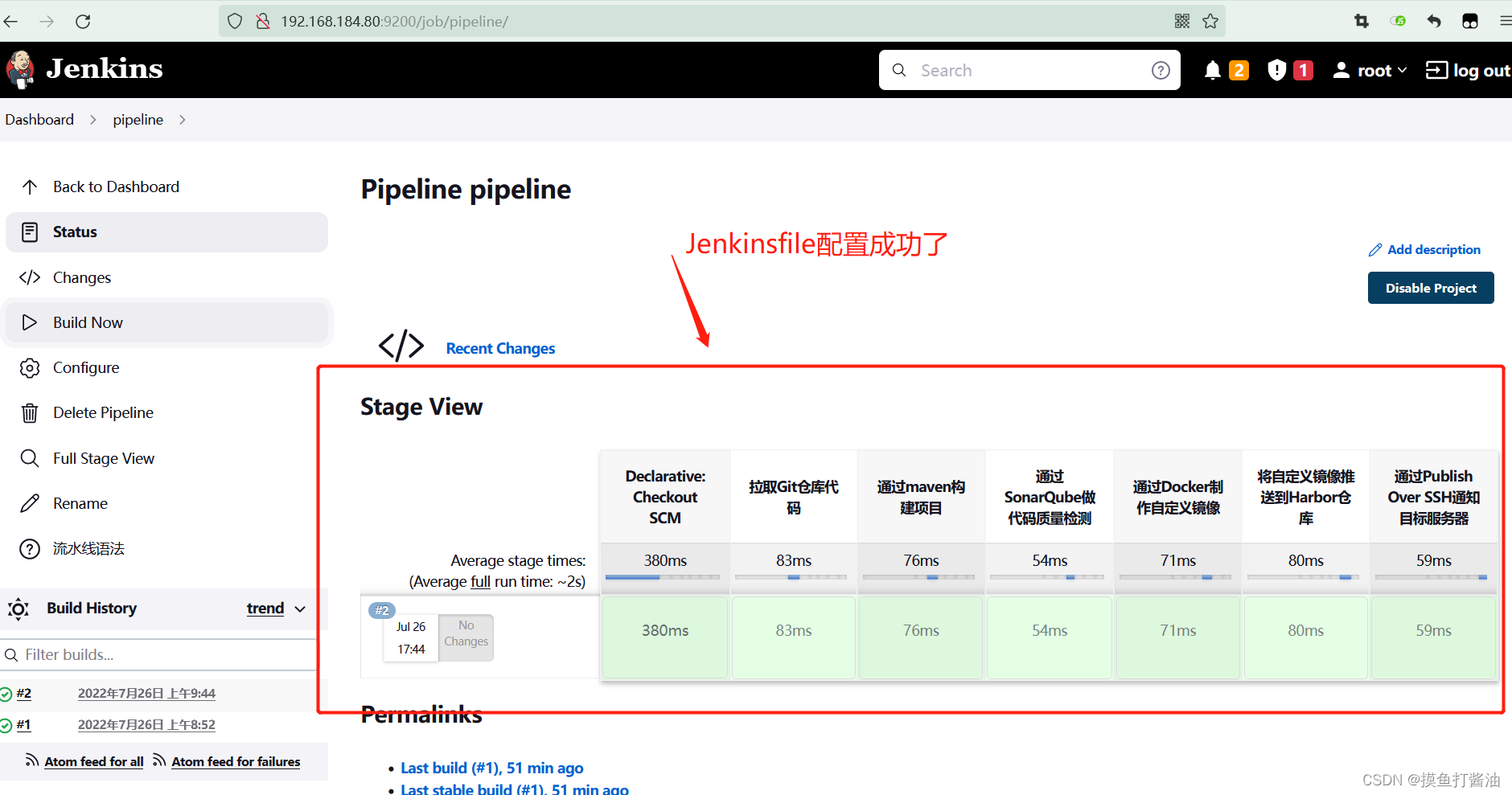This screenshot has height=795, width=1512.
Task: Open QR code icon in address bar
Action: [x=1182, y=21]
